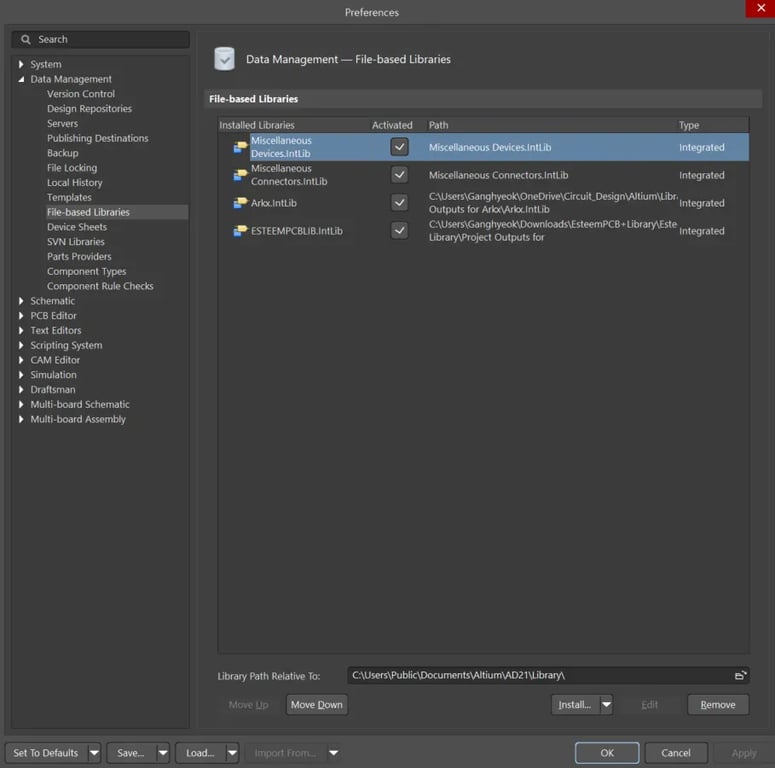Click the Cancel button

tap(676, 753)
